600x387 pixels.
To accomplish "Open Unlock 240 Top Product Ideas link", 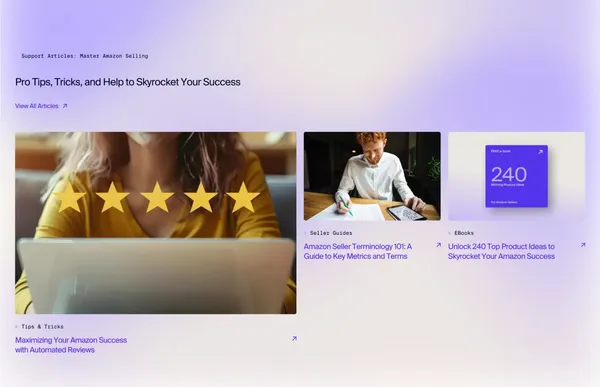I will (501, 251).
